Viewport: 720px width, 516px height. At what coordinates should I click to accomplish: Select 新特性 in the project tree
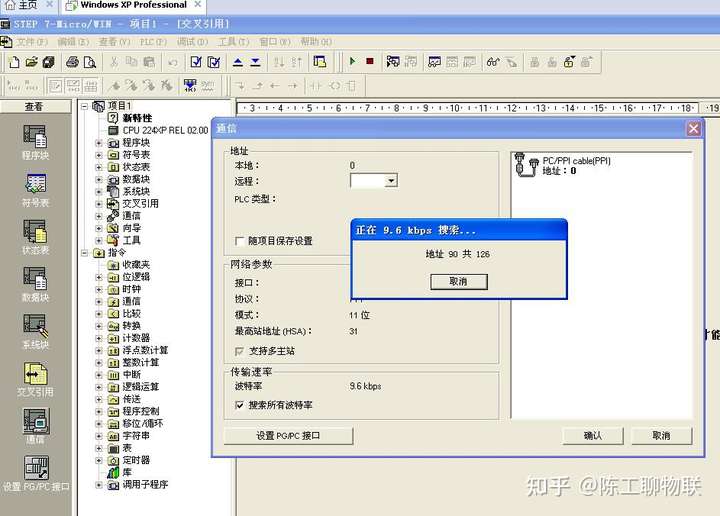137,118
